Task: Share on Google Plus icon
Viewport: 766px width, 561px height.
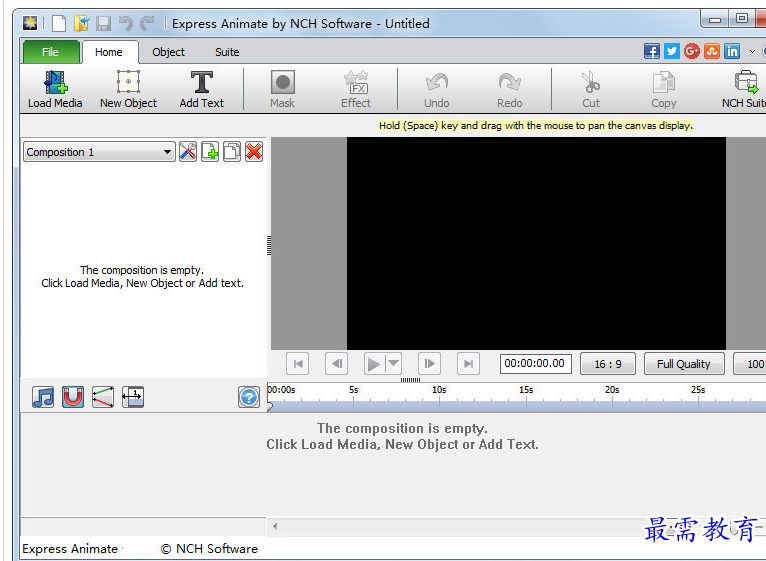Action: click(x=692, y=51)
